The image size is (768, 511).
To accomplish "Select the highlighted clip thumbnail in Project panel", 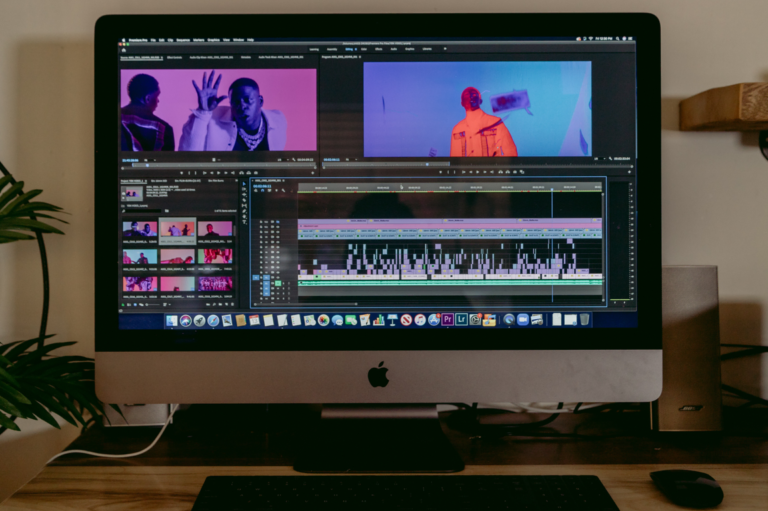I will tap(177, 229).
